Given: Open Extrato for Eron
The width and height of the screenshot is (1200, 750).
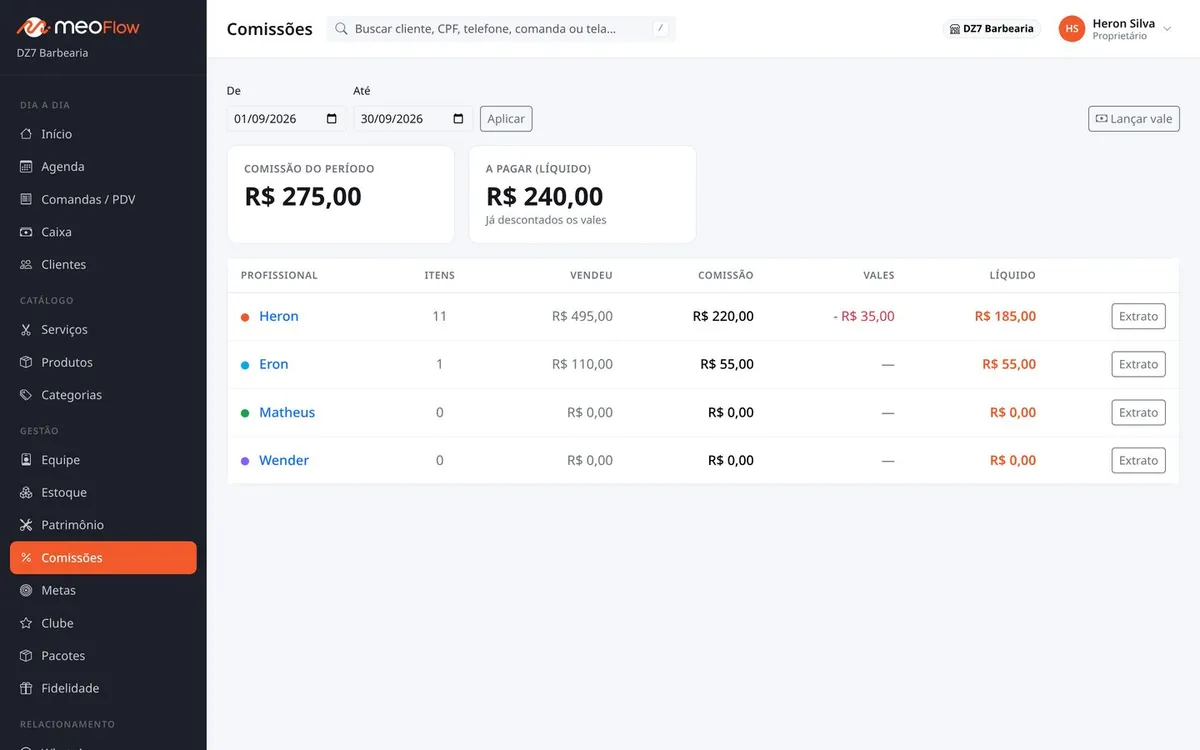Looking at the screenshot, I should (x=1138, y=364).
